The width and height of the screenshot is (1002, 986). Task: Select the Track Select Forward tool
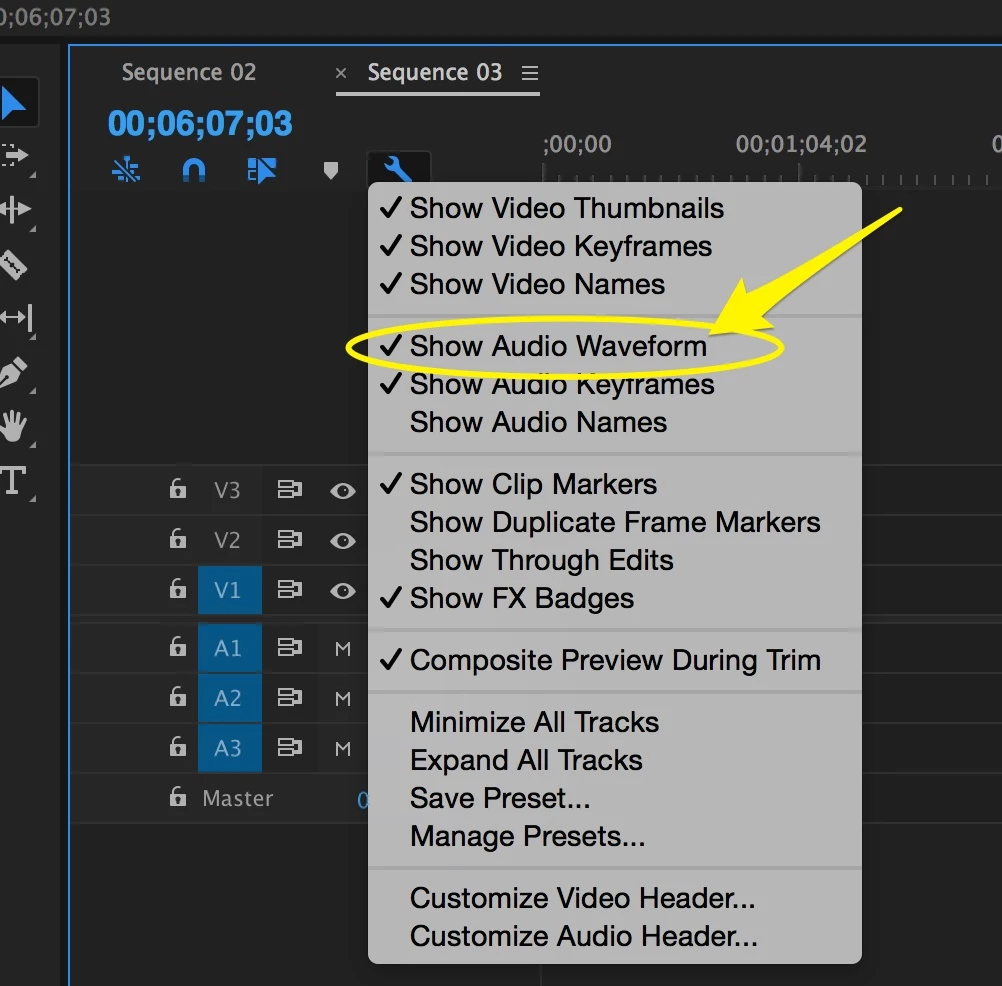[14, 155]
